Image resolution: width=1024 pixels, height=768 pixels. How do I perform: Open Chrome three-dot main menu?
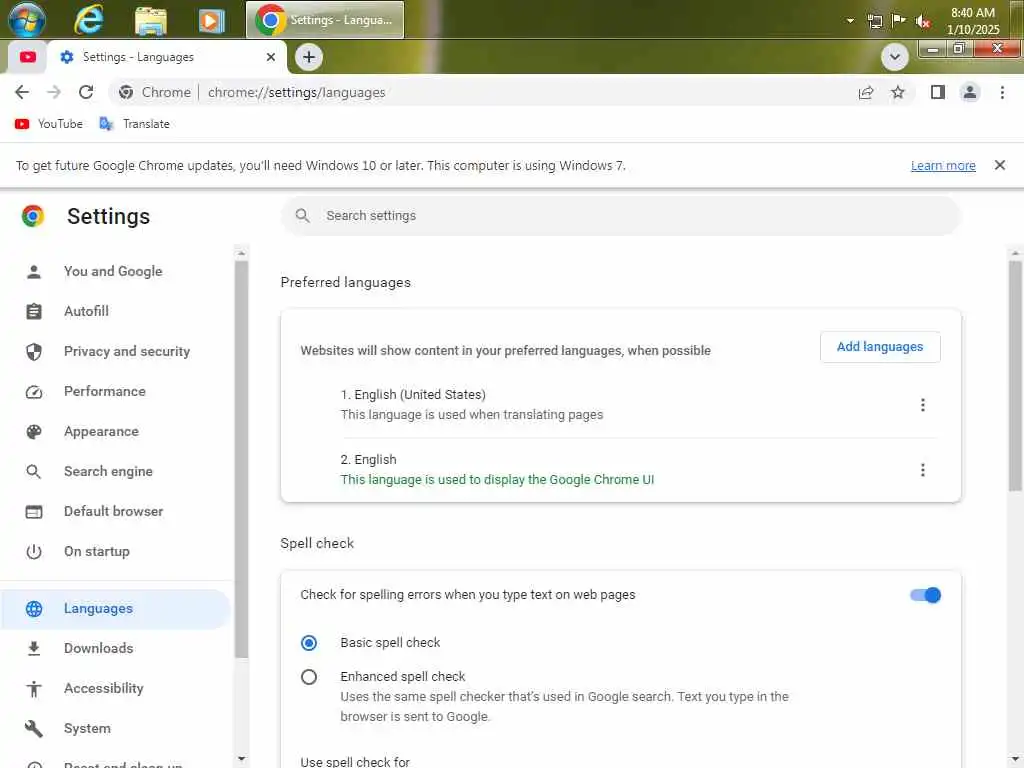coord(1002,92)
